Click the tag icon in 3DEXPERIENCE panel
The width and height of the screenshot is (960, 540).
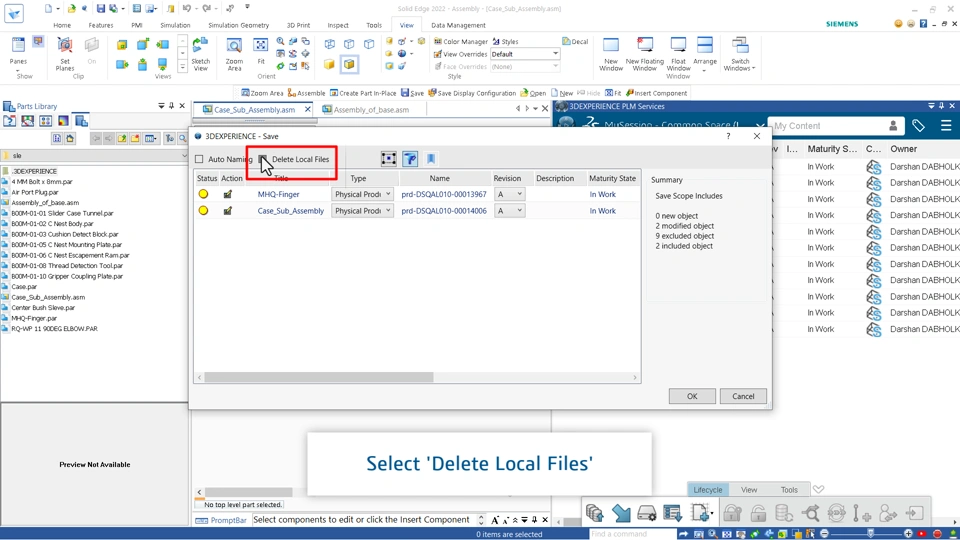(x=918, y=126)
